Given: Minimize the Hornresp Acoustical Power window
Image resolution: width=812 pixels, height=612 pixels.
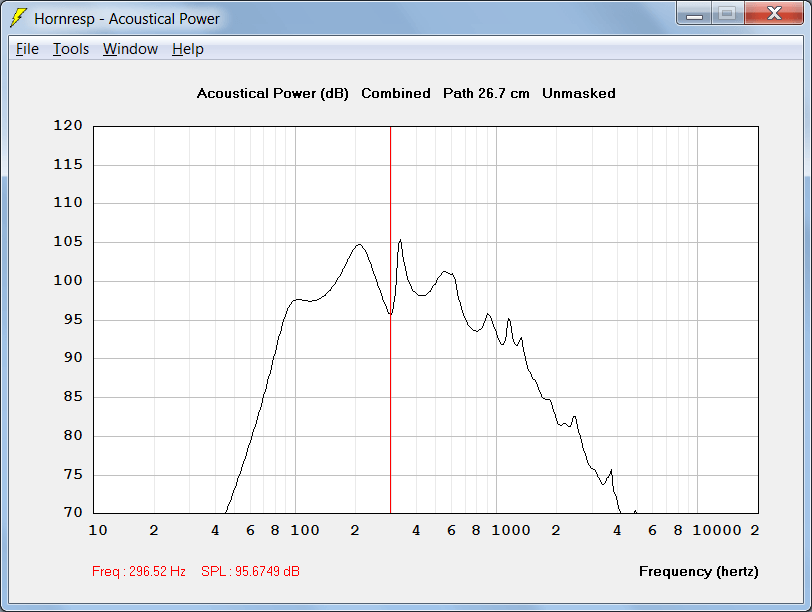Looking at the screenshot, I should point(694,14).
